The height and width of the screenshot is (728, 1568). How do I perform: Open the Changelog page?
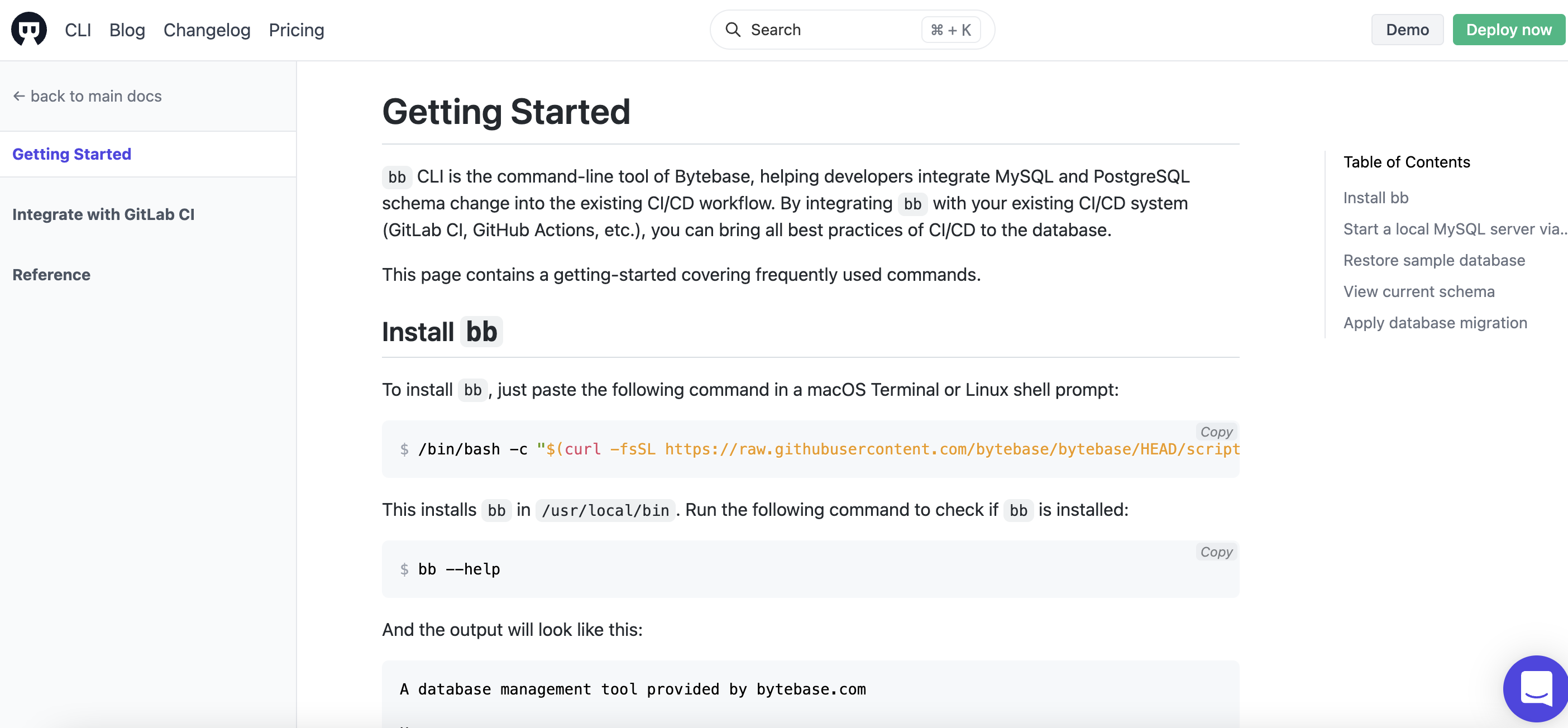207,29
